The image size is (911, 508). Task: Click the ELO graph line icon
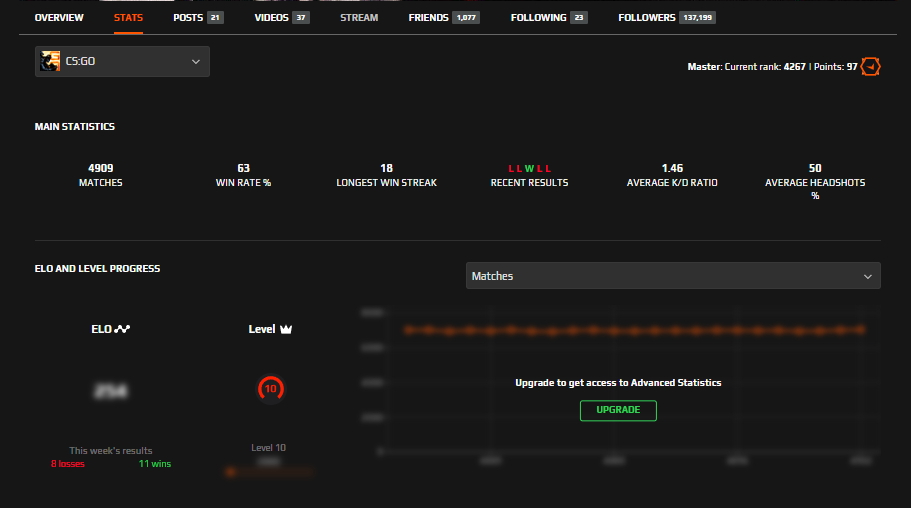[124, 328]
